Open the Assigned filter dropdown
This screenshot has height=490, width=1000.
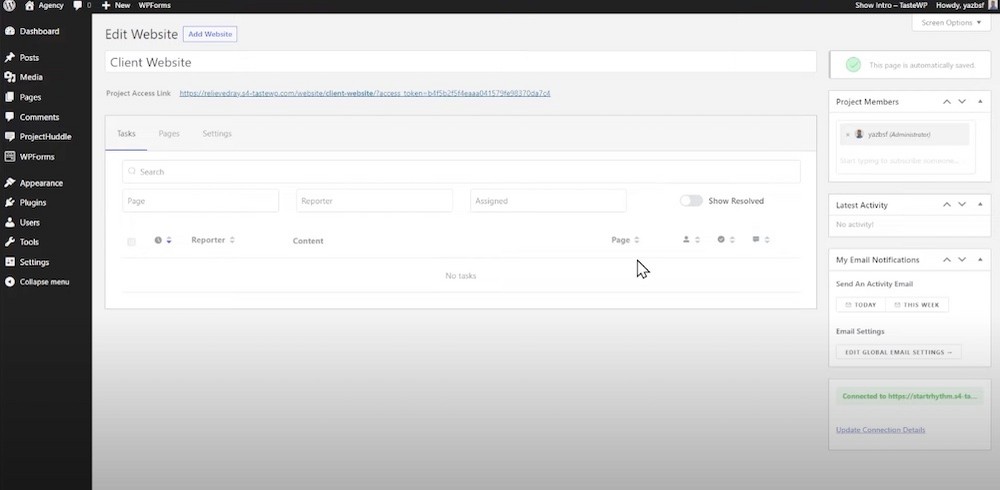pyautogui.click(x=548, y=201)
